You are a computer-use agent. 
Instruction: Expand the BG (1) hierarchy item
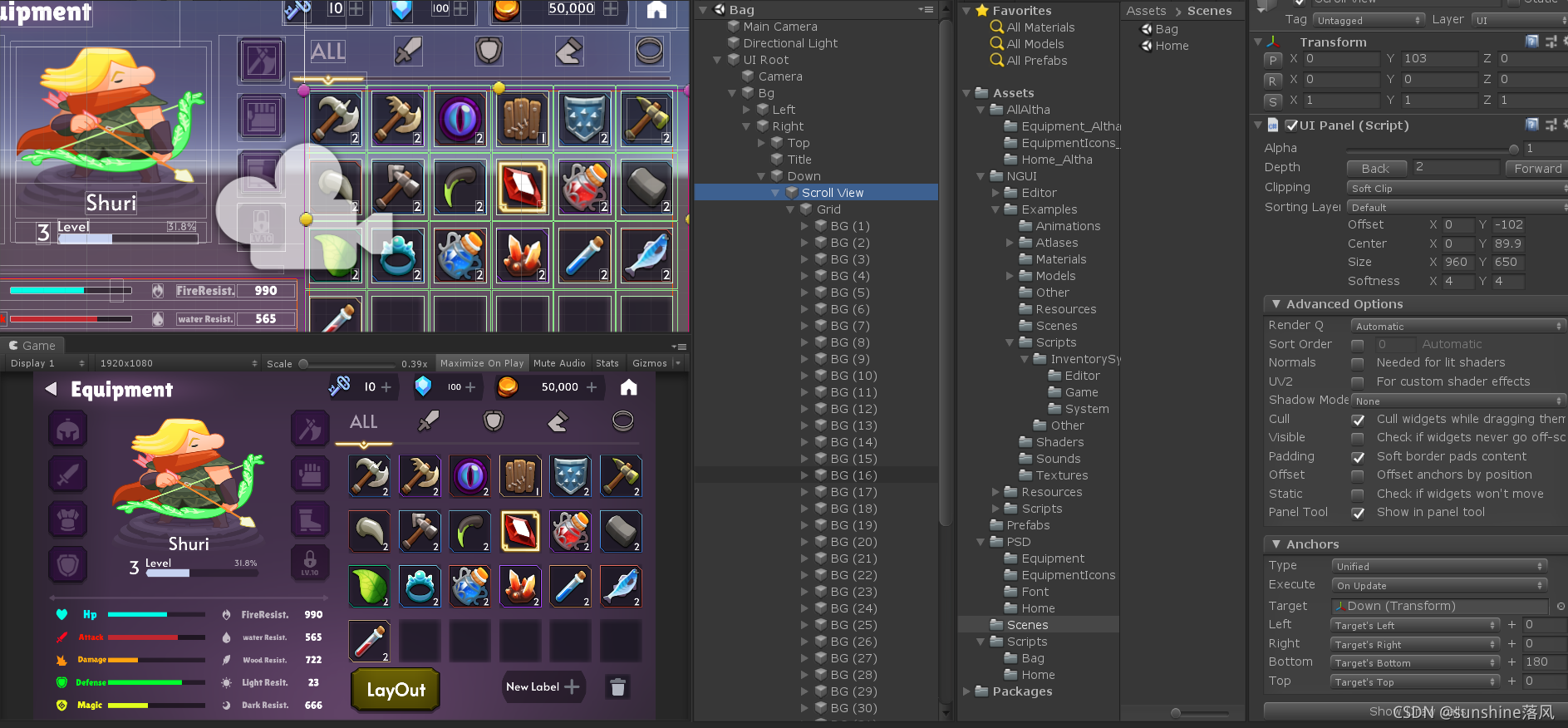(804, 226)
